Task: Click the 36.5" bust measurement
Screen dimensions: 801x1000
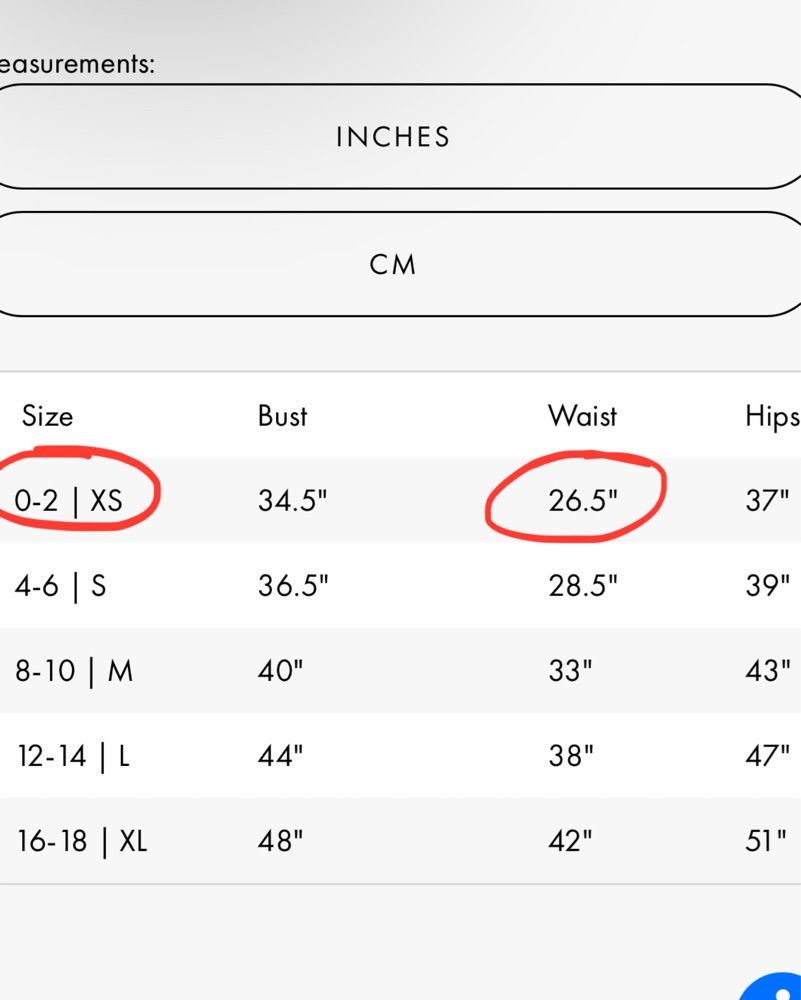Action: [293, 585]
